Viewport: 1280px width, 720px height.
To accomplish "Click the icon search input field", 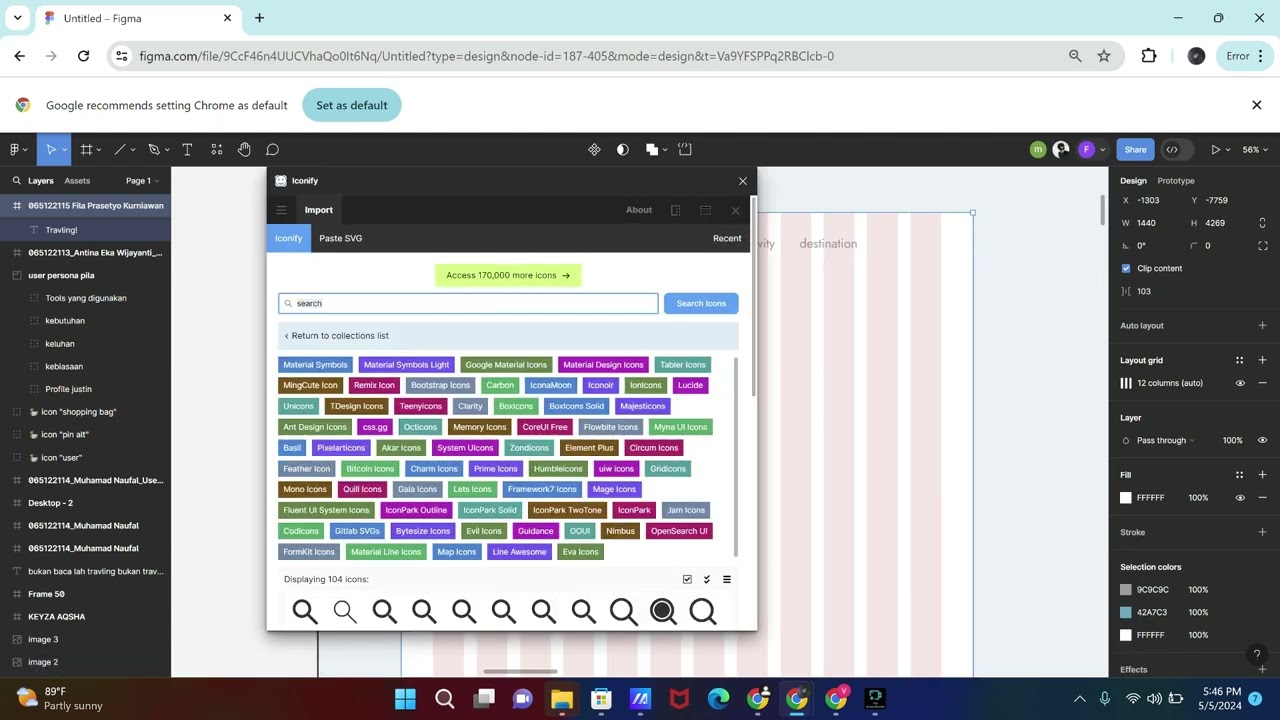I will coord(468,303).
